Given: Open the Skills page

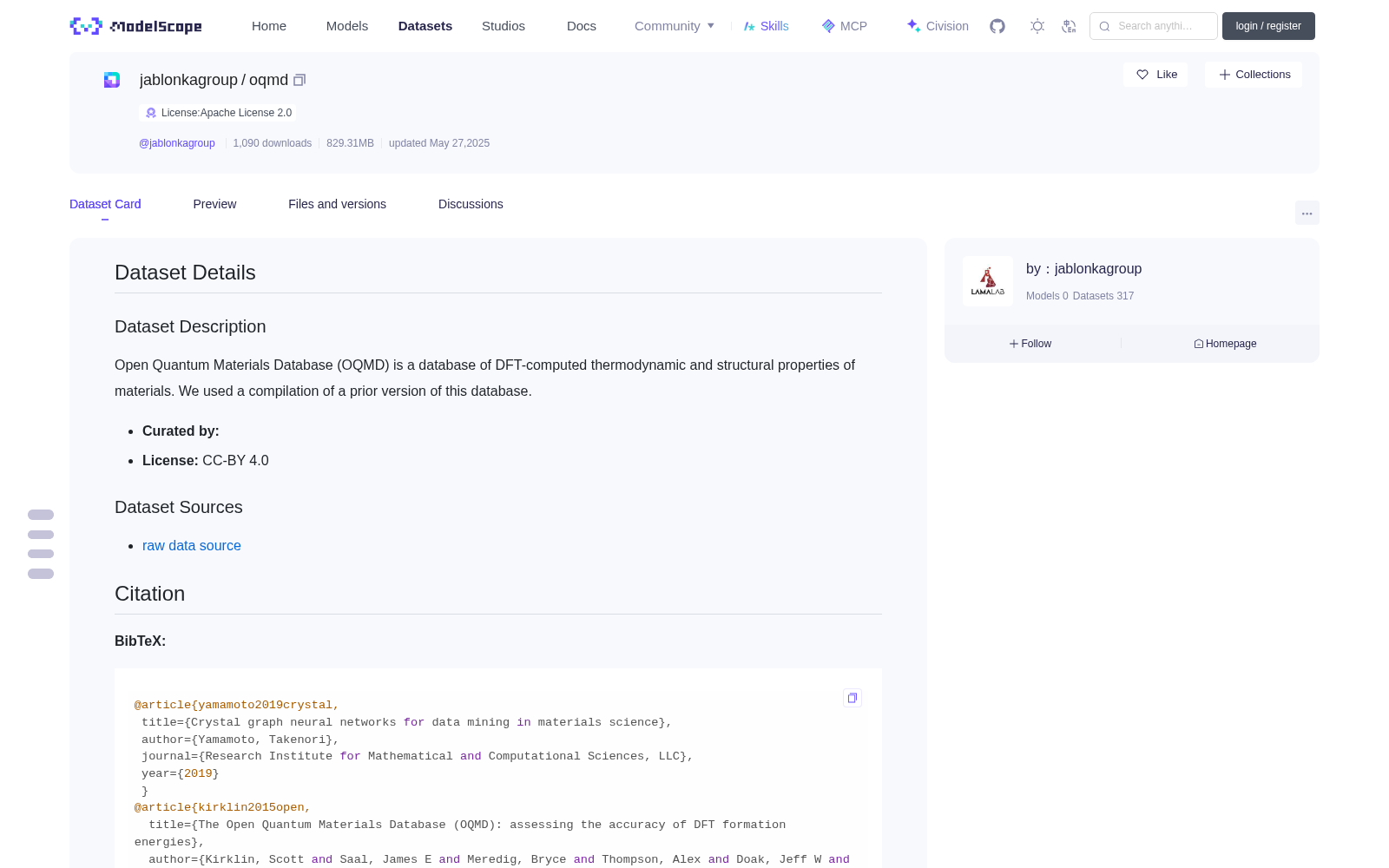Looking at the screenshot, I should (x=766, y=26).
